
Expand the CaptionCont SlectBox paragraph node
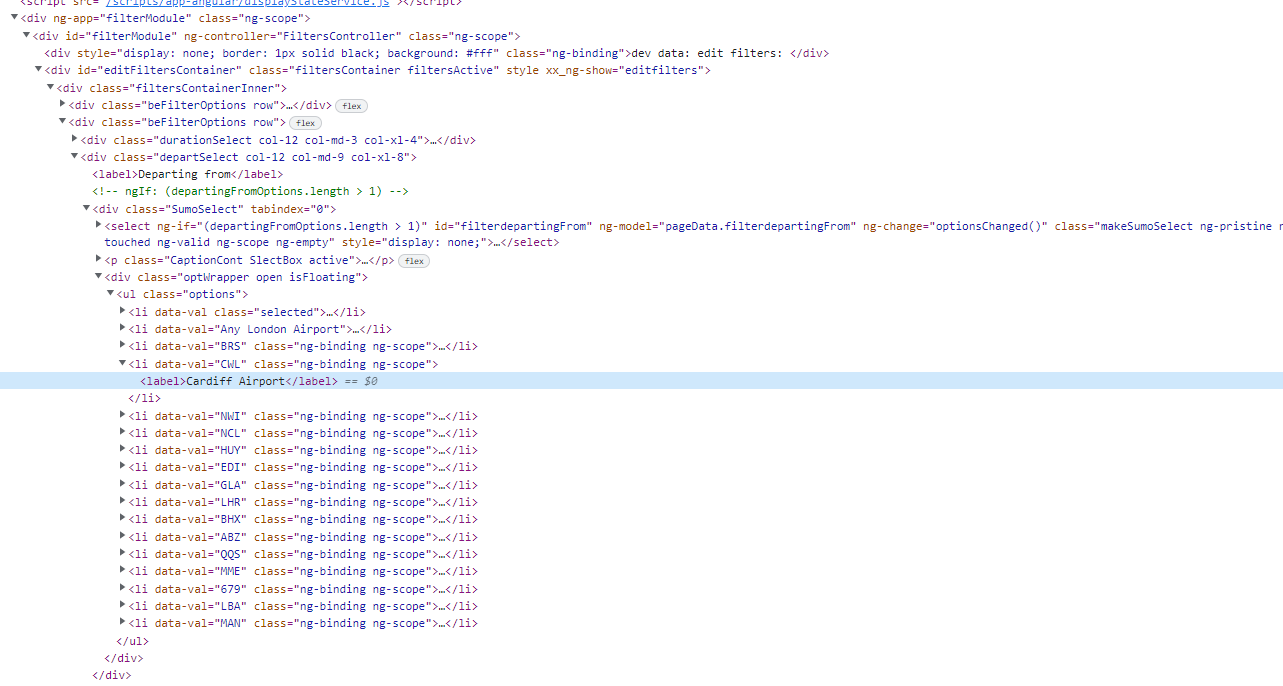coord(98,260)
